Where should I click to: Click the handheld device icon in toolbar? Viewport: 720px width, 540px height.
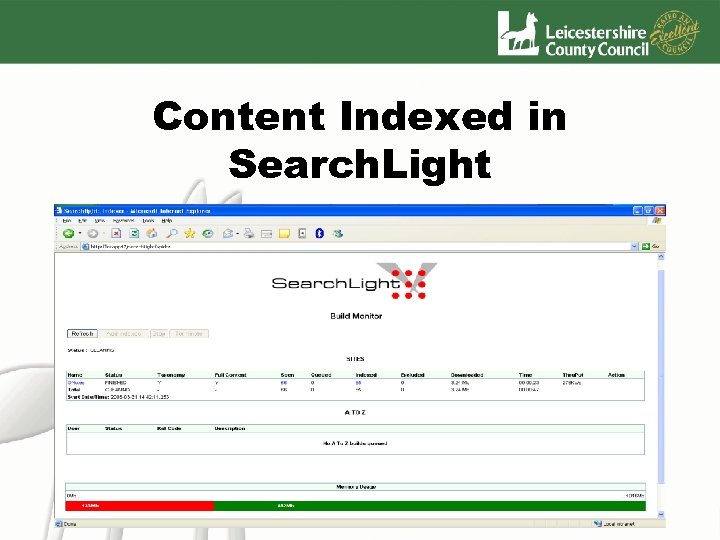(302, 233)
